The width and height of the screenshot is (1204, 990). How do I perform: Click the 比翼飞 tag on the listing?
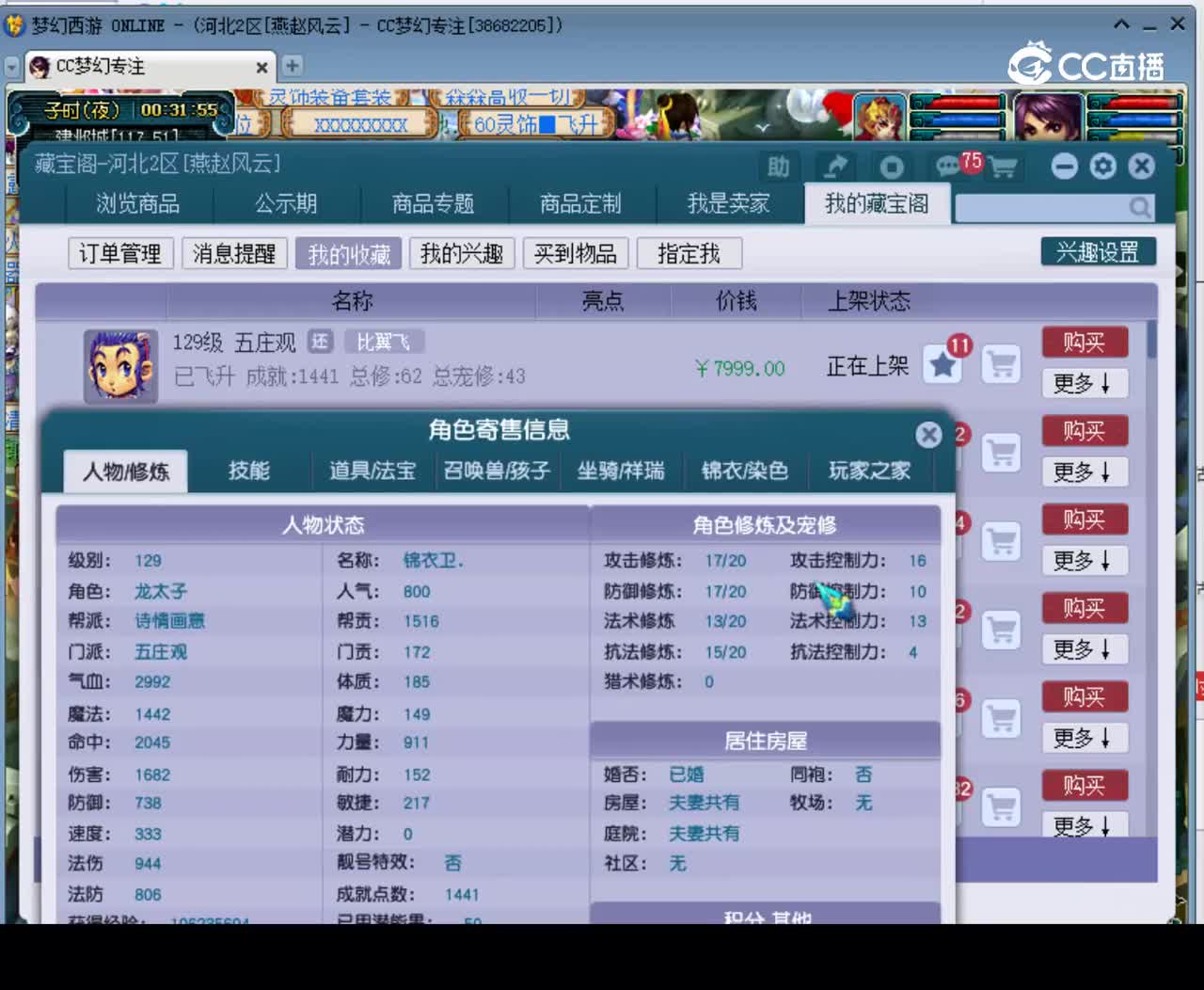384,342
